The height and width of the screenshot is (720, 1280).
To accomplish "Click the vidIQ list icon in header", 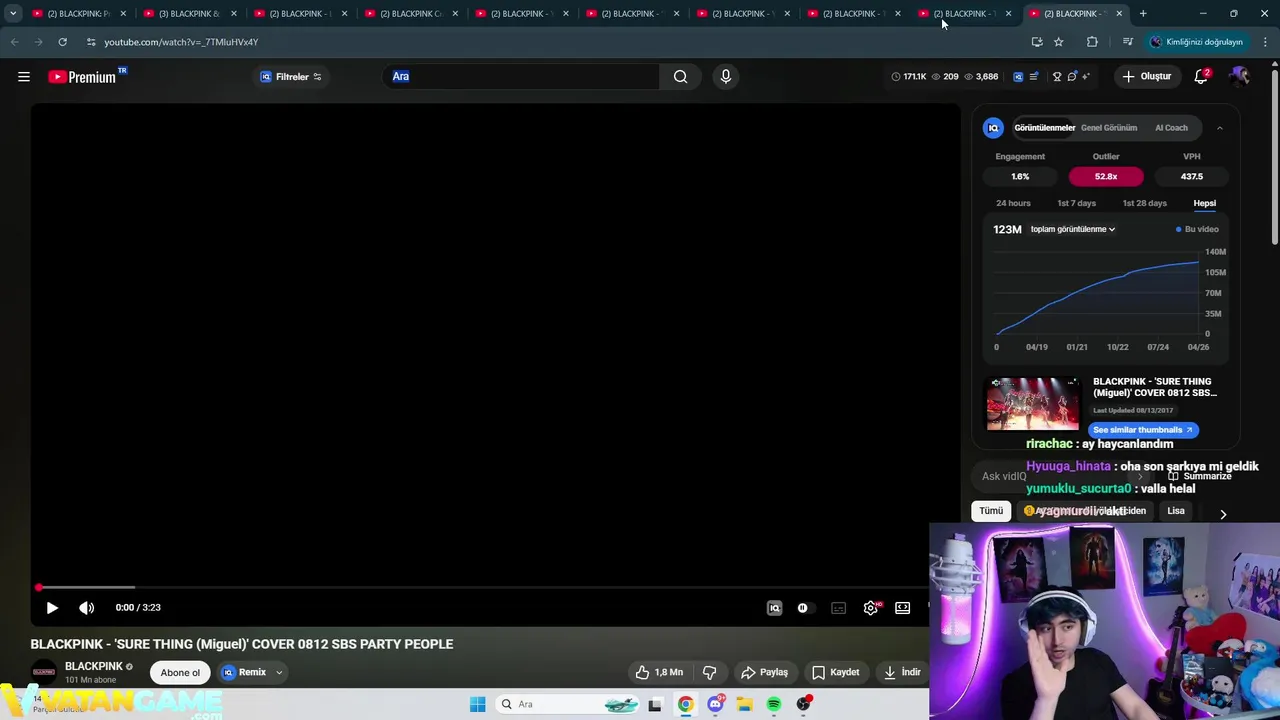I will click(1034, 77).
